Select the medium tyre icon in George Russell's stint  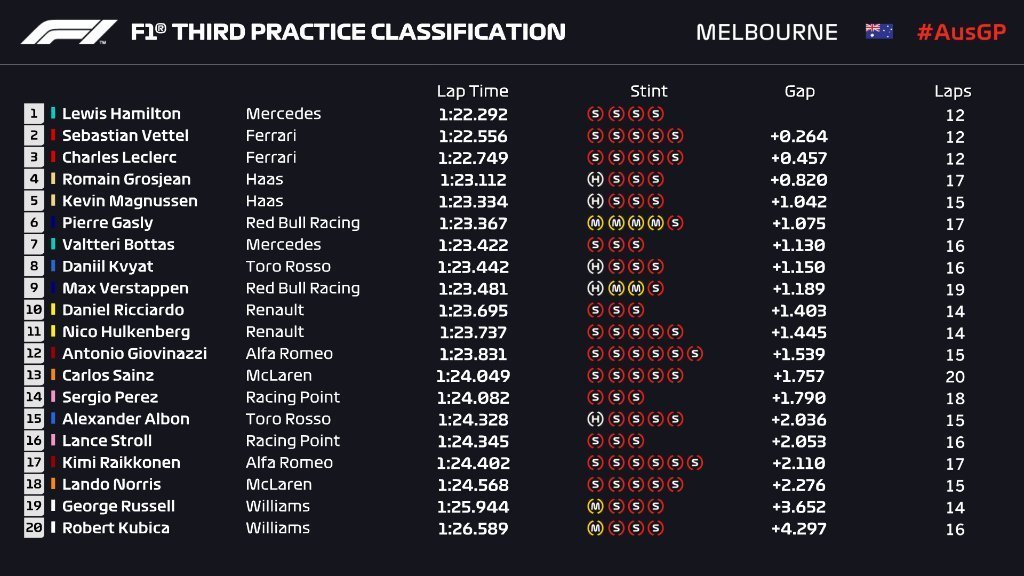click(595, 507)
